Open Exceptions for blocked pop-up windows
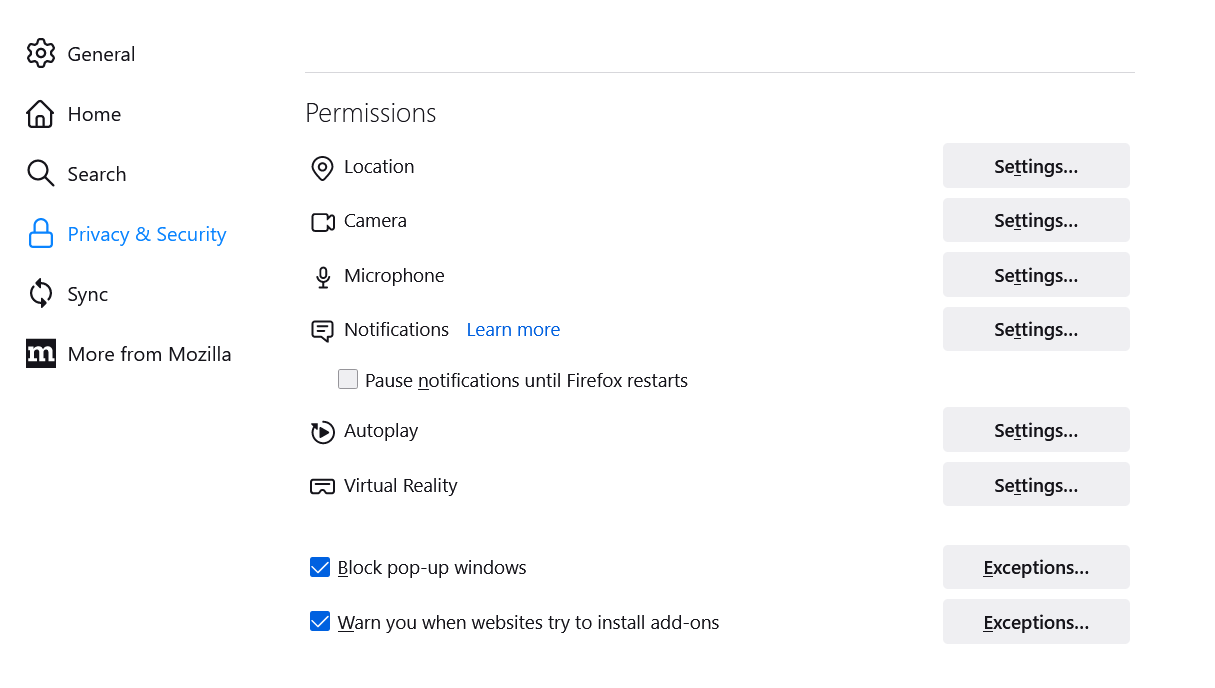Image resolution: width=1215 pixels, height=688 pixels. tap(1036, 568)
